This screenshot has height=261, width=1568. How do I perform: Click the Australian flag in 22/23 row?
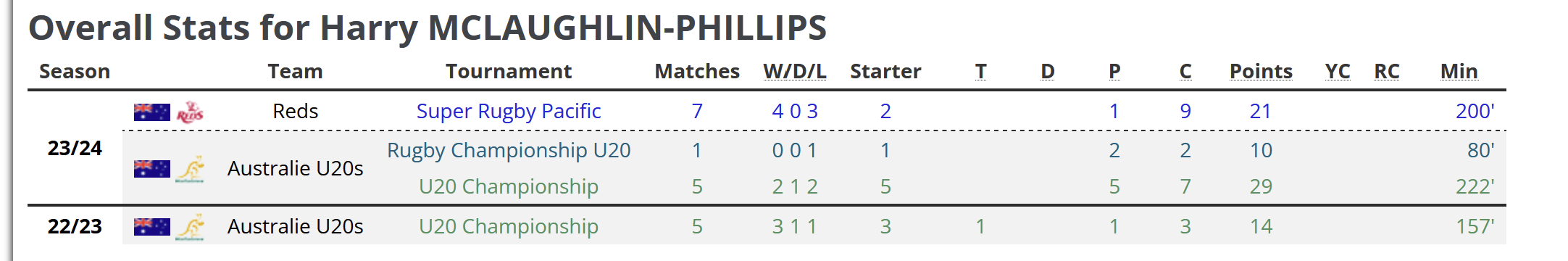152,226
